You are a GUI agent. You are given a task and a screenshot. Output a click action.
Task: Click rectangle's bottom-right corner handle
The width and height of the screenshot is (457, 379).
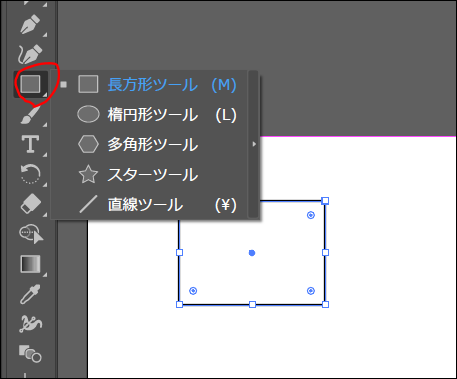coord(325,304)
